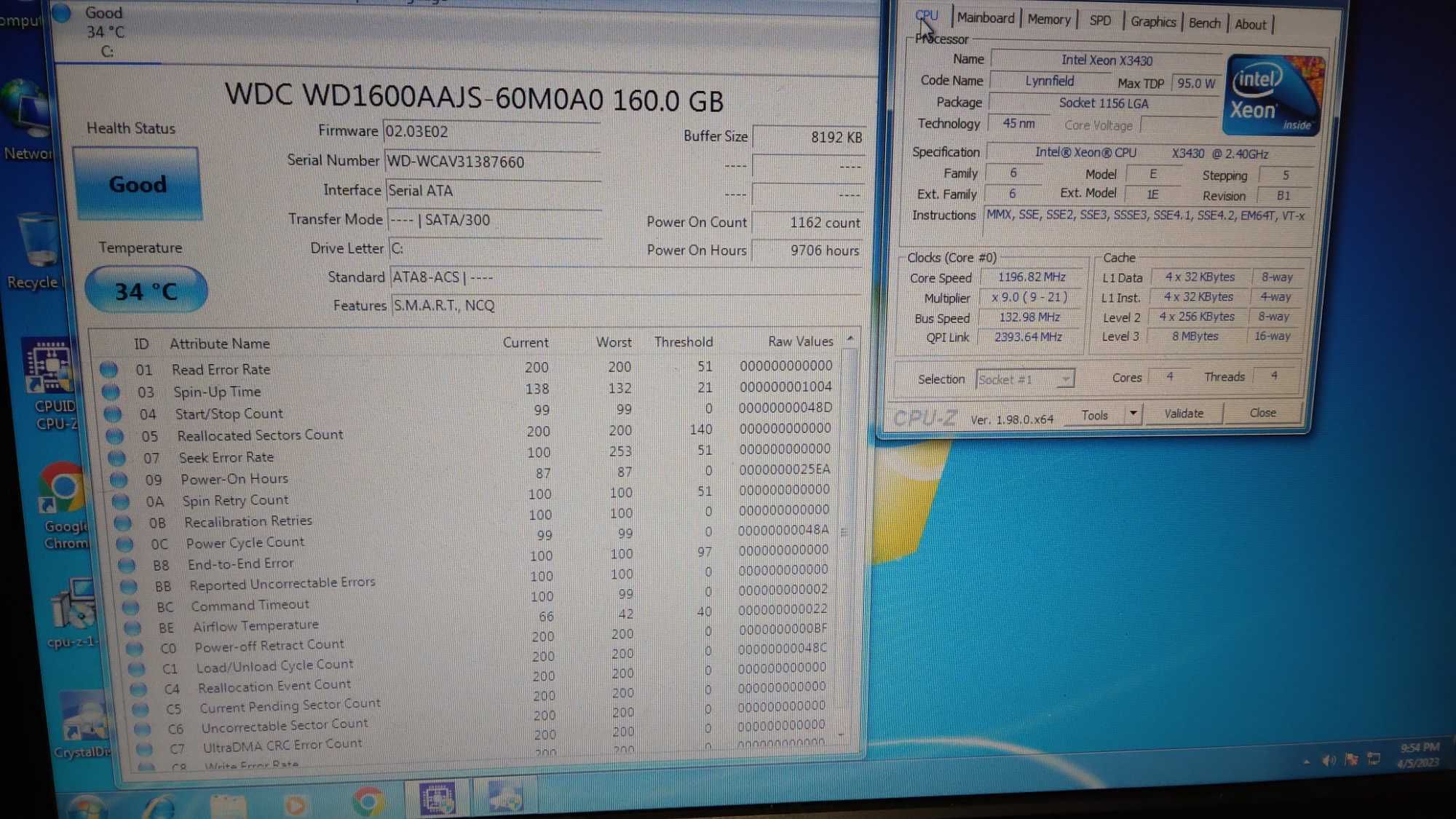The image size is (1456, 819).
Task: Click the Threshold column header
Action: pyautogui.click(x=683, y=342)
